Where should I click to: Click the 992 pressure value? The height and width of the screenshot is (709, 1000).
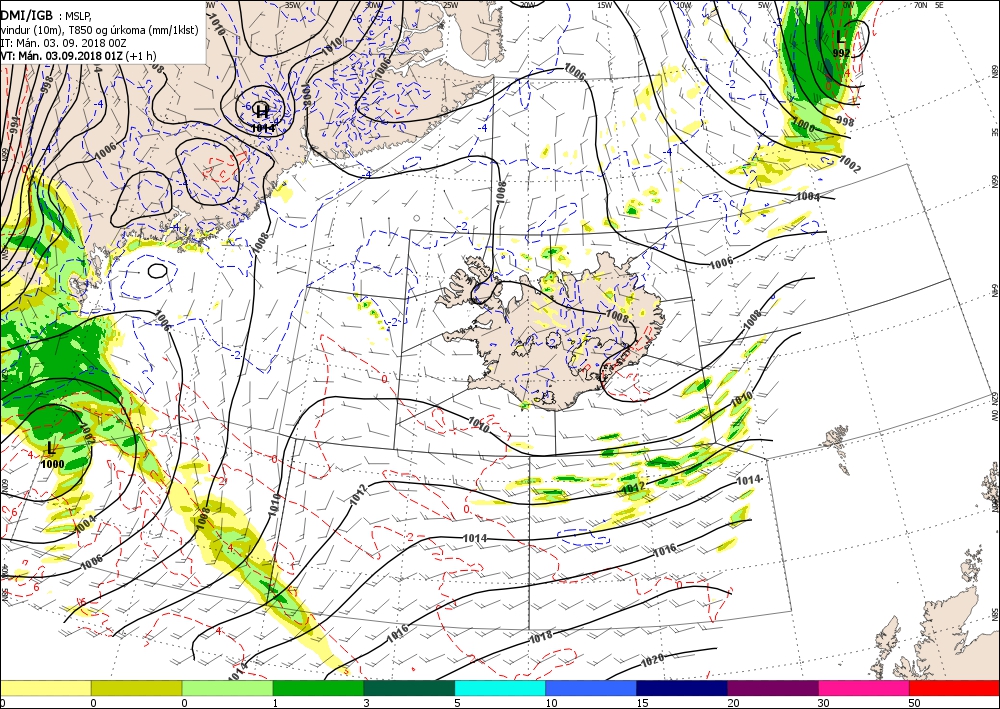click(841, 54)
